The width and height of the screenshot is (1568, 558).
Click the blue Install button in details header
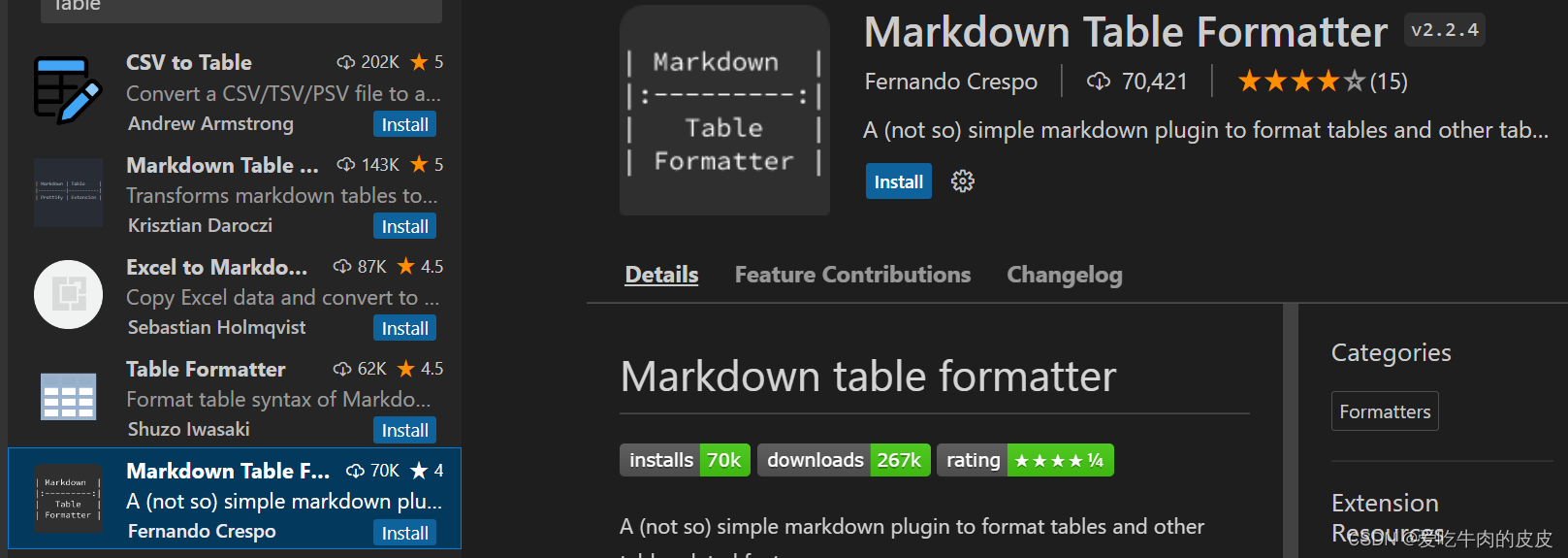tap(898, 181)
